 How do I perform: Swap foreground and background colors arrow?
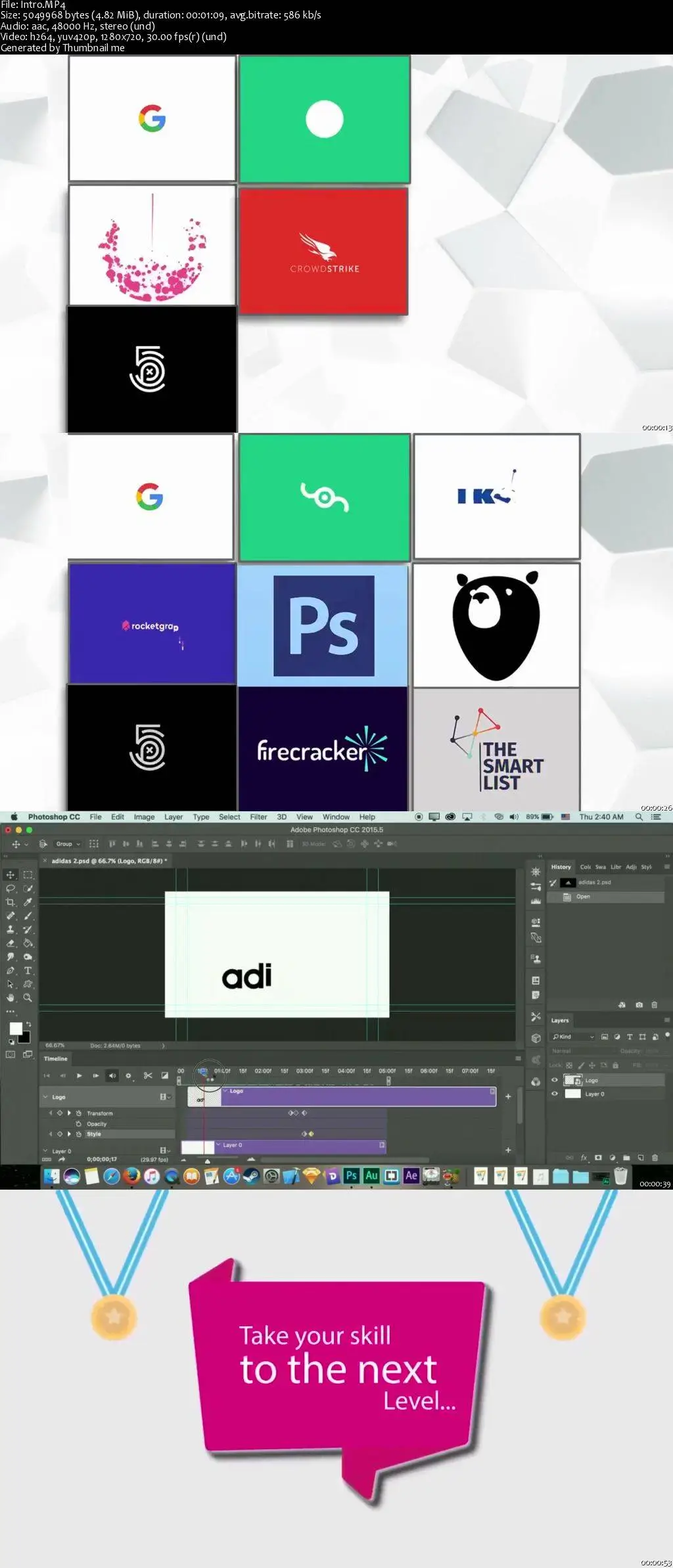click(x=28, y=1025)
